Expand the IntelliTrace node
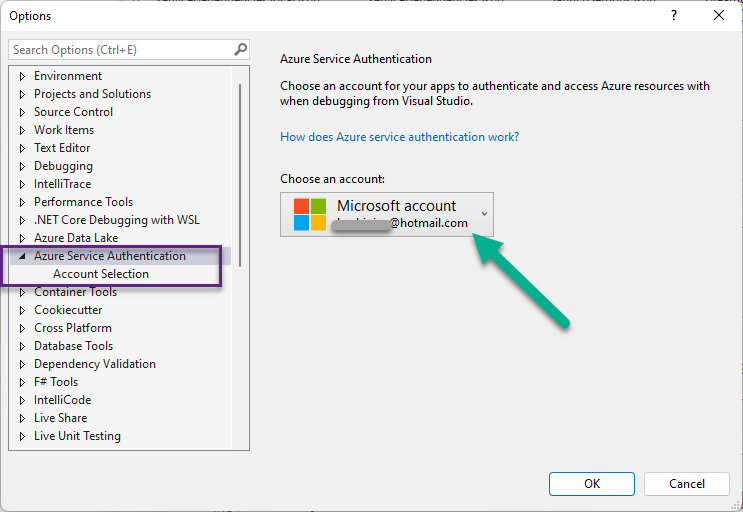The width and height of the screenshot is (743, 512). point(22,184)
